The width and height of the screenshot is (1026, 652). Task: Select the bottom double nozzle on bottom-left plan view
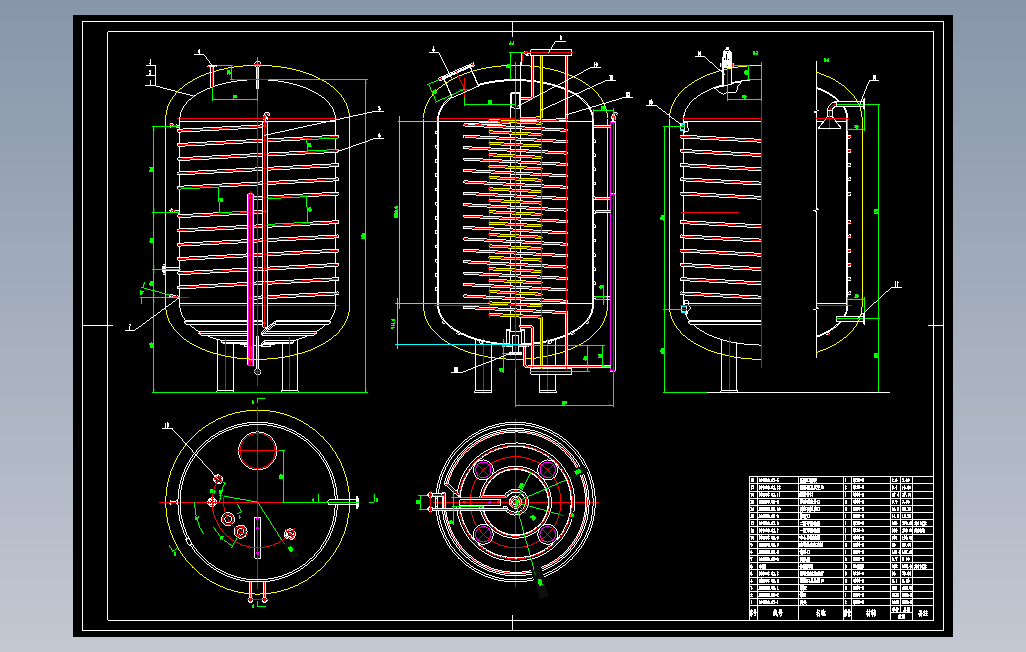tap(257, 591)
